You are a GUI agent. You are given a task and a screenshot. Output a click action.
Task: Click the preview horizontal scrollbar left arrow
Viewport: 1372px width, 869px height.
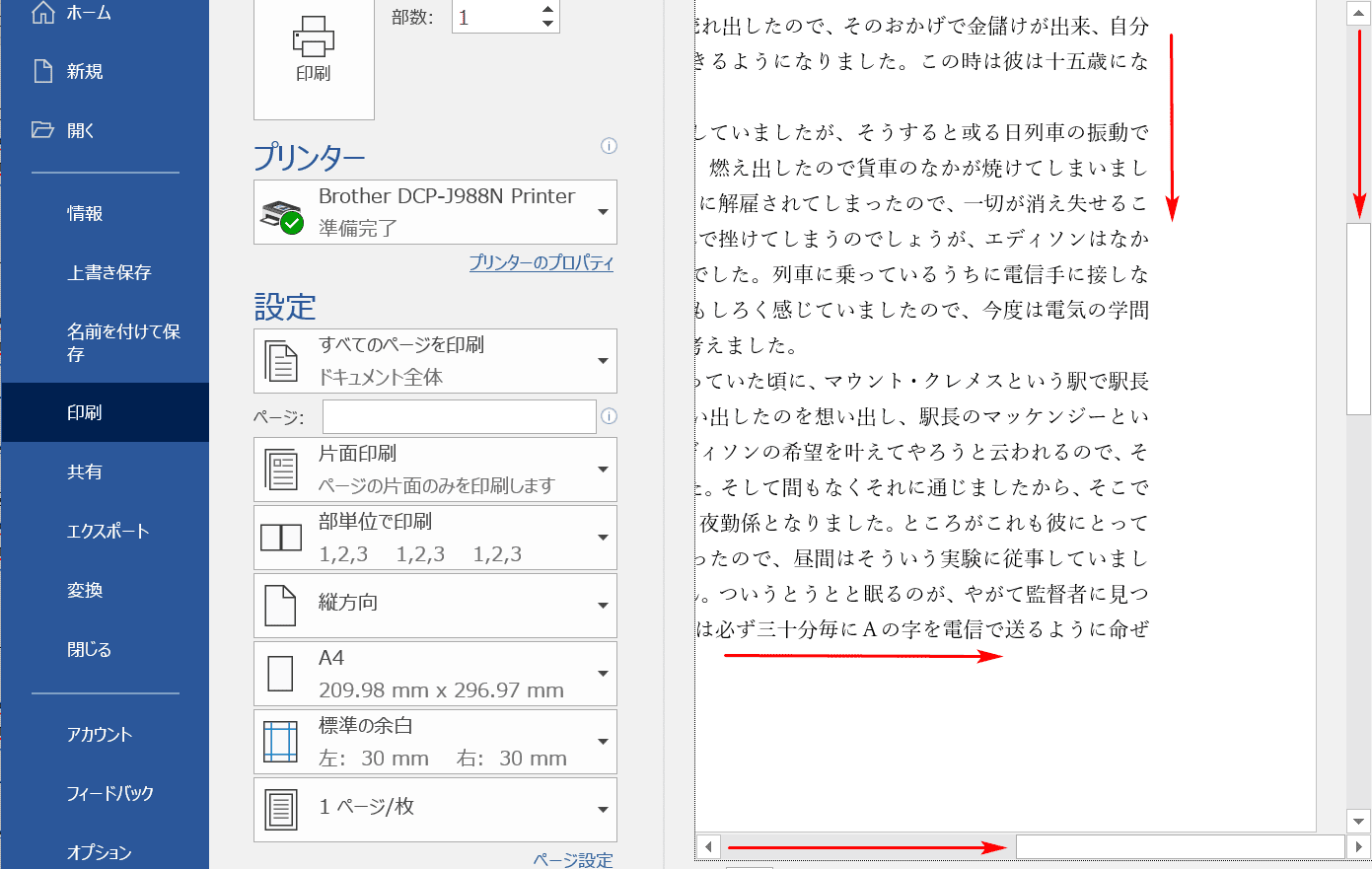(708, 846)
